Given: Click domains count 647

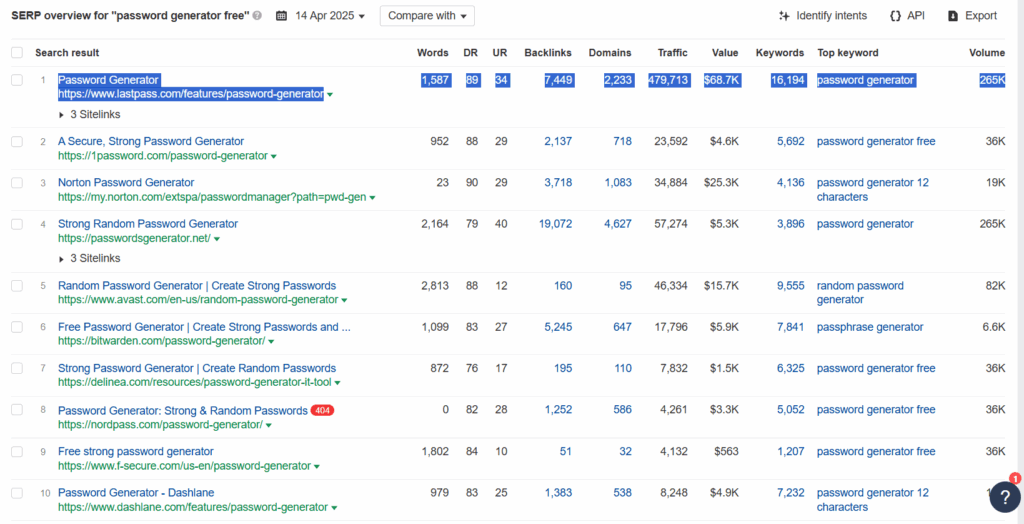Looking at the screenshot, I should click(622, 327).
